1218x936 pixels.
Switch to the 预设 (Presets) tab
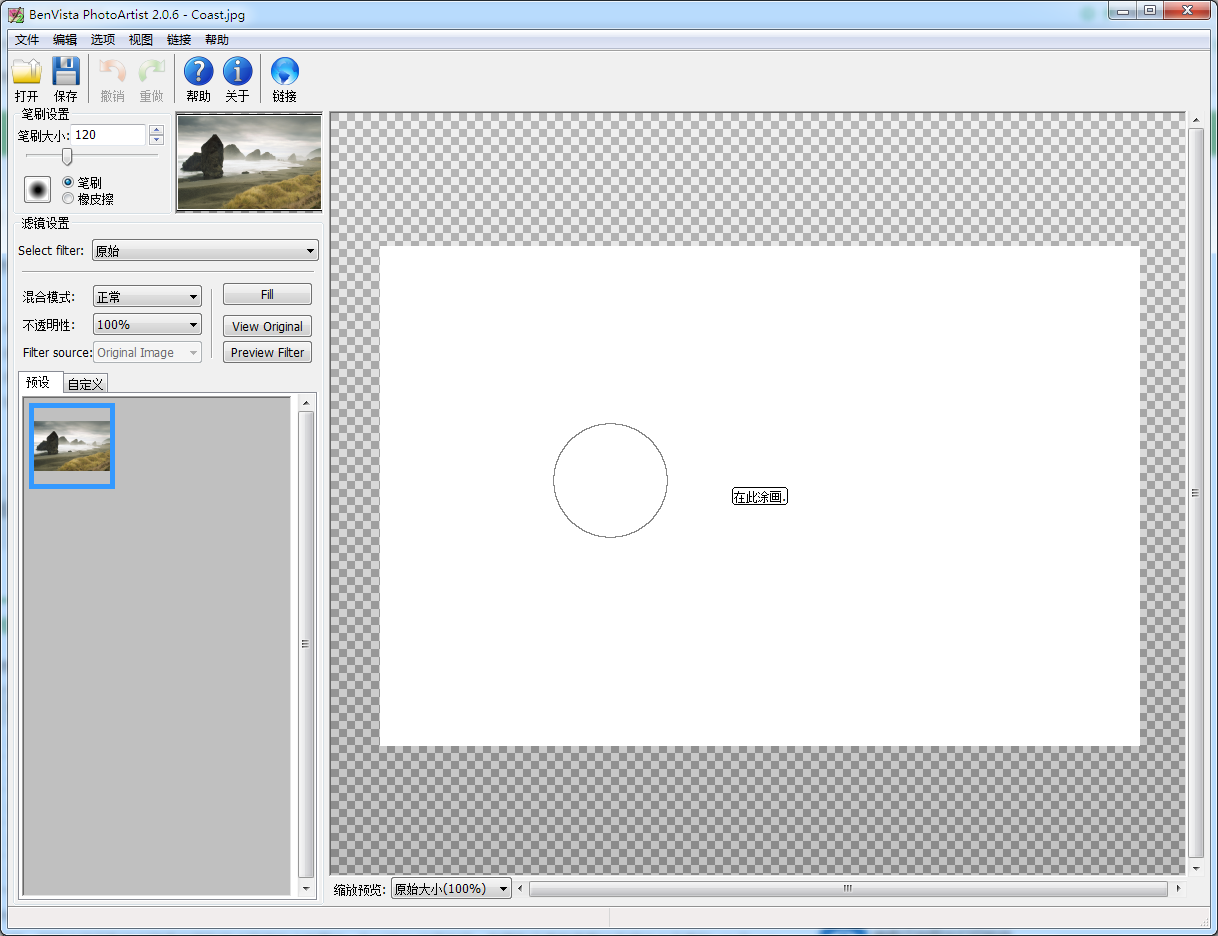point(41,382)
